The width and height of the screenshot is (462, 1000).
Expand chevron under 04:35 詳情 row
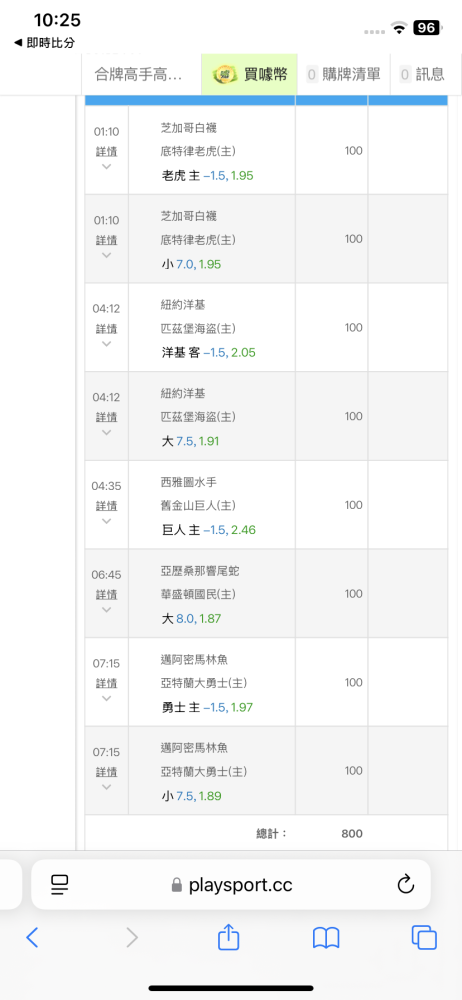click(107, 520)
